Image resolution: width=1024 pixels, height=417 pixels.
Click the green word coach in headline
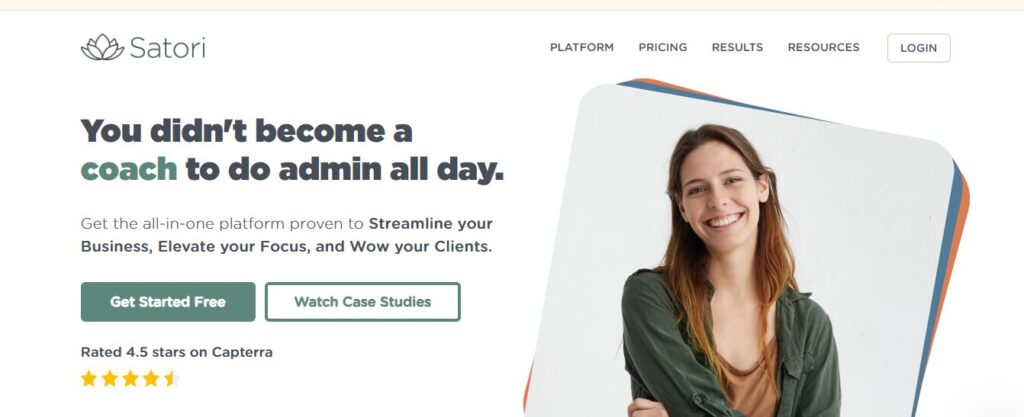[x=129, y=170]
